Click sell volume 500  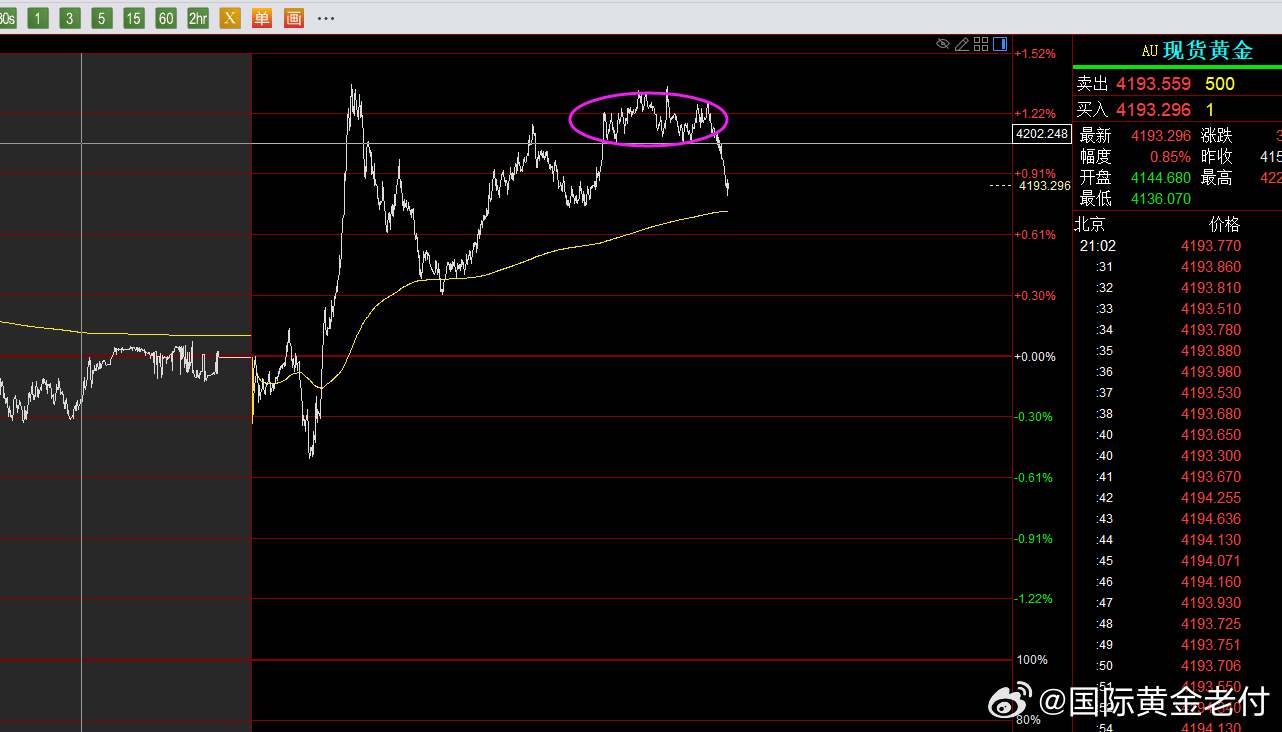click(1220, 84)
